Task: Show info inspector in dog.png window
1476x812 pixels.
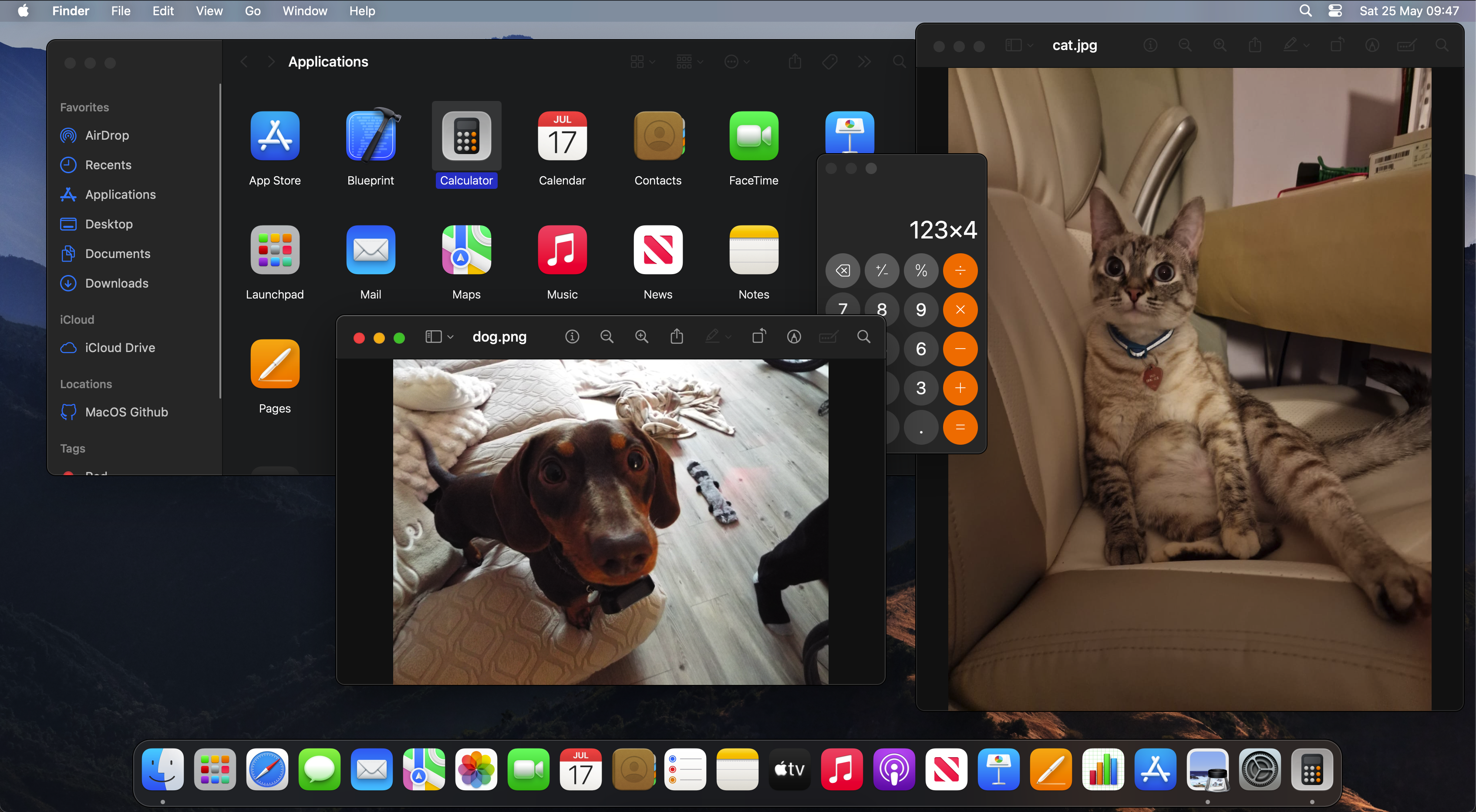Action: click(572, 337)
